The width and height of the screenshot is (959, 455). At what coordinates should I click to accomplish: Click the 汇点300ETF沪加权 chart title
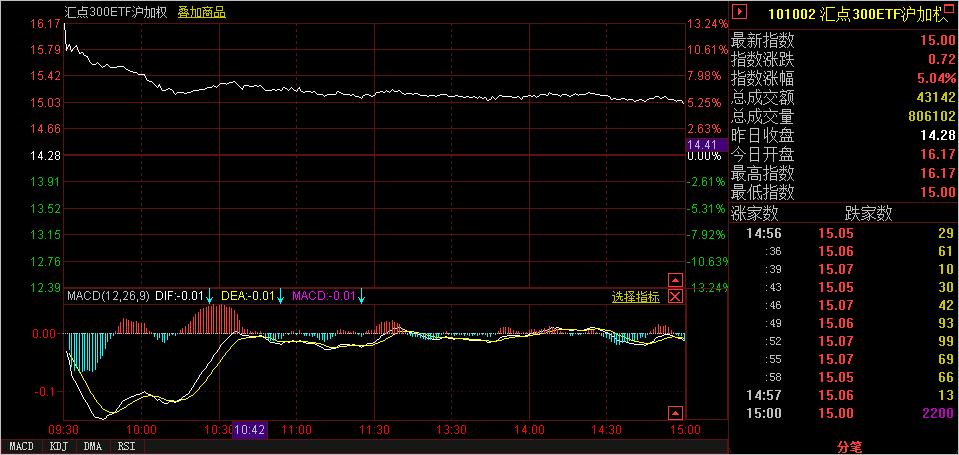point(116,12)
